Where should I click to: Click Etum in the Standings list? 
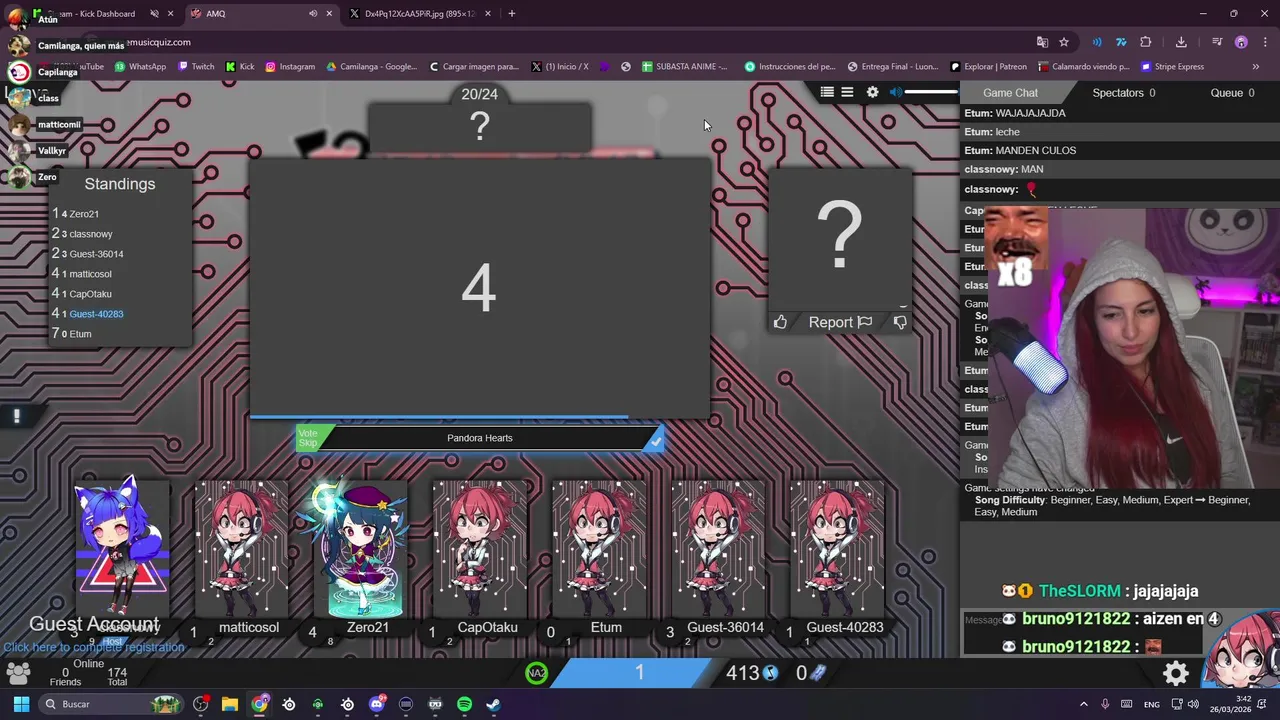[80, 334]
